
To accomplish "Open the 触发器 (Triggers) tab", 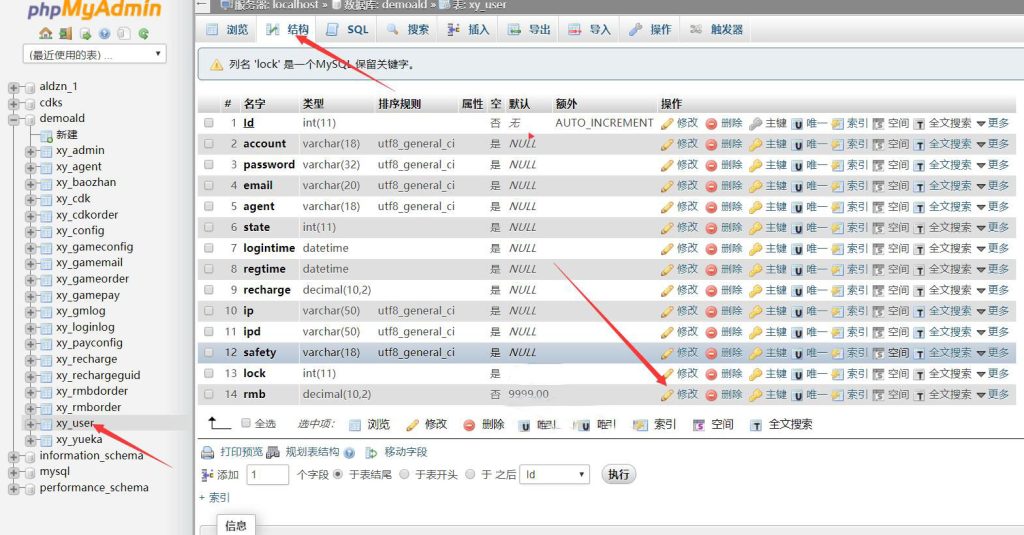I will (x=716, y=29).
